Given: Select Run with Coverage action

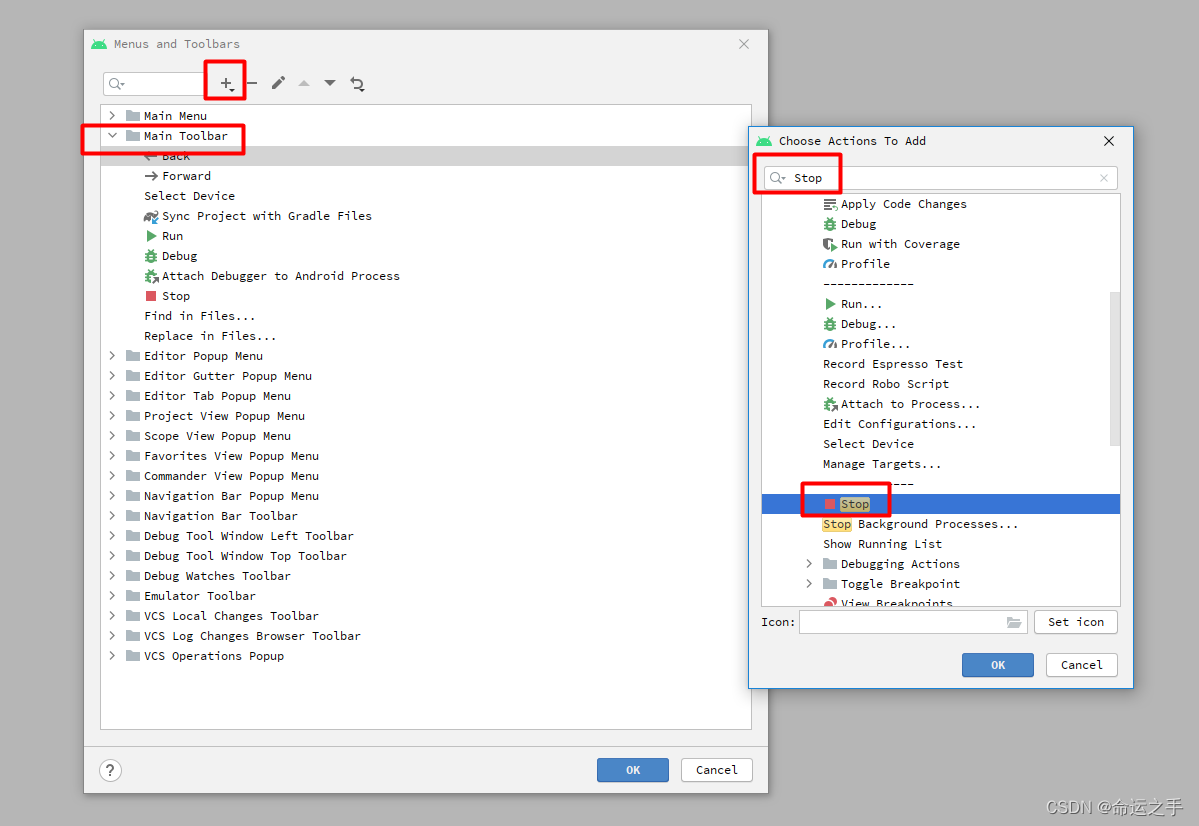Looking at the screenshot, I should (x=891, y=244).
